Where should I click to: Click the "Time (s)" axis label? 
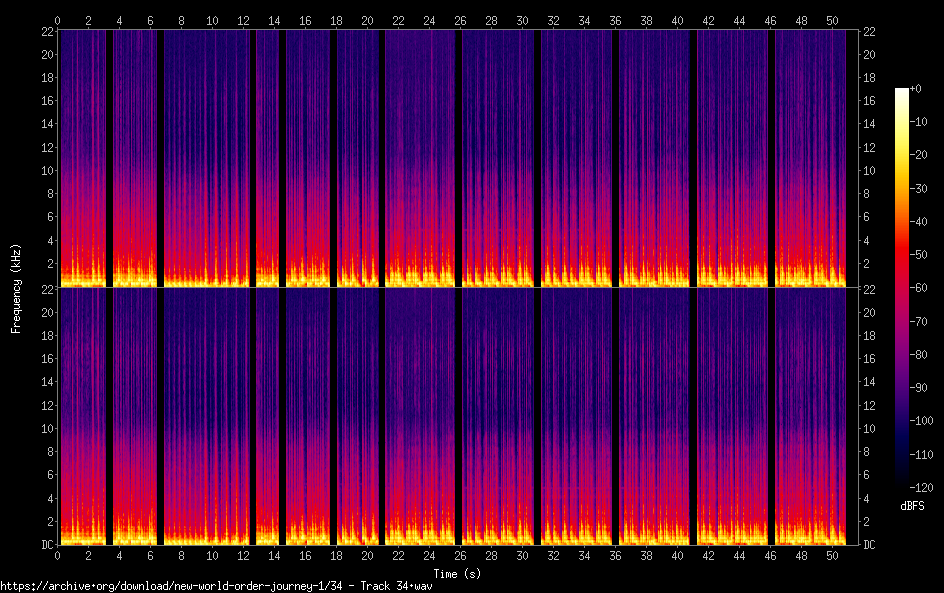click(458, 573)
